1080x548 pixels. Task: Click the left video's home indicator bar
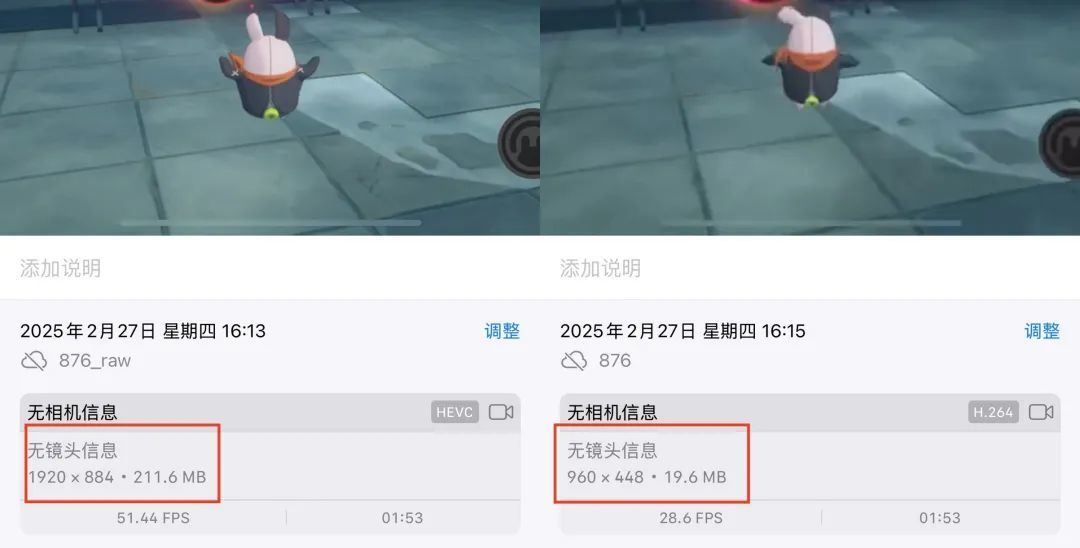pos(271,223)
